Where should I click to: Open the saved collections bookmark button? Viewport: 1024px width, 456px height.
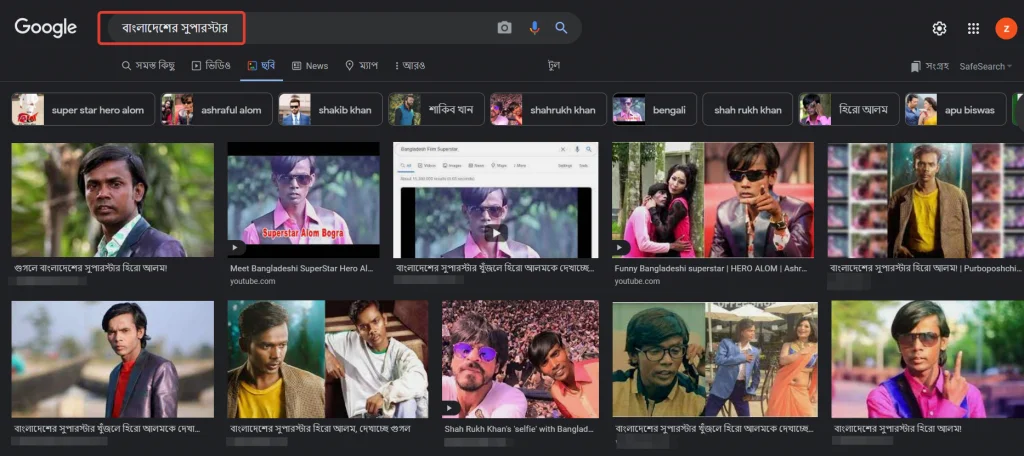tap(929, 66)
